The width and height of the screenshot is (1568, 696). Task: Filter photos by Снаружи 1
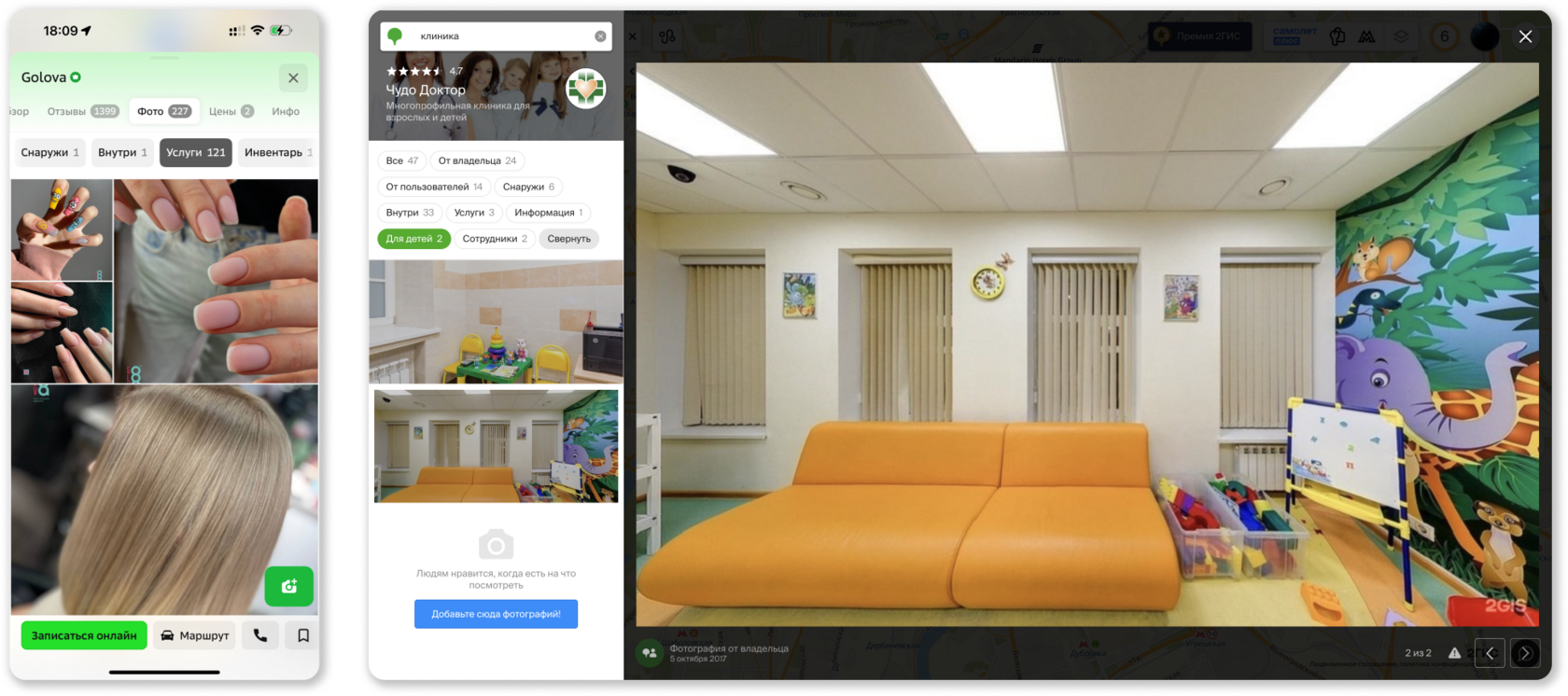coord(50,152)
